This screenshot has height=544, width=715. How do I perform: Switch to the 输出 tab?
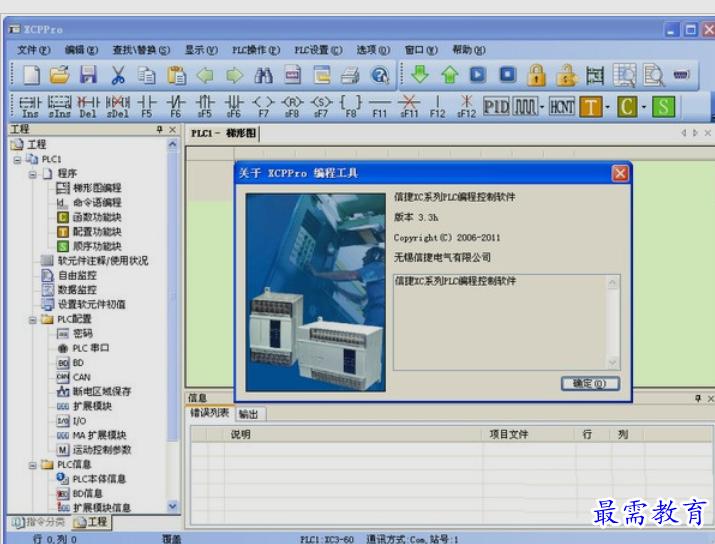(249, 414)
